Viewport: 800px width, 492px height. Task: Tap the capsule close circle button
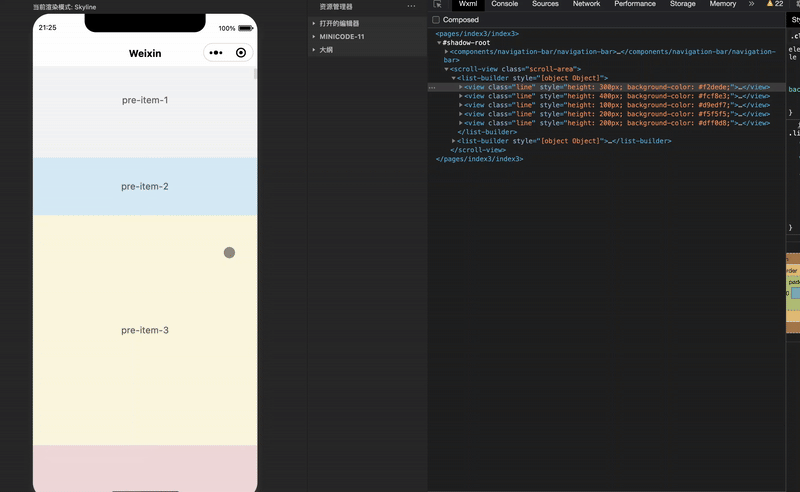click(241, 53)
